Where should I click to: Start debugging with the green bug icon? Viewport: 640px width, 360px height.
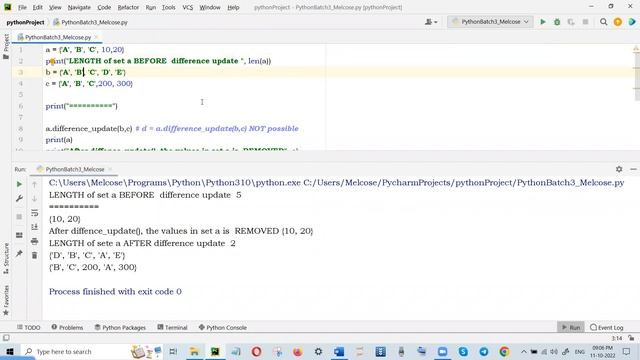pos(557,22)
